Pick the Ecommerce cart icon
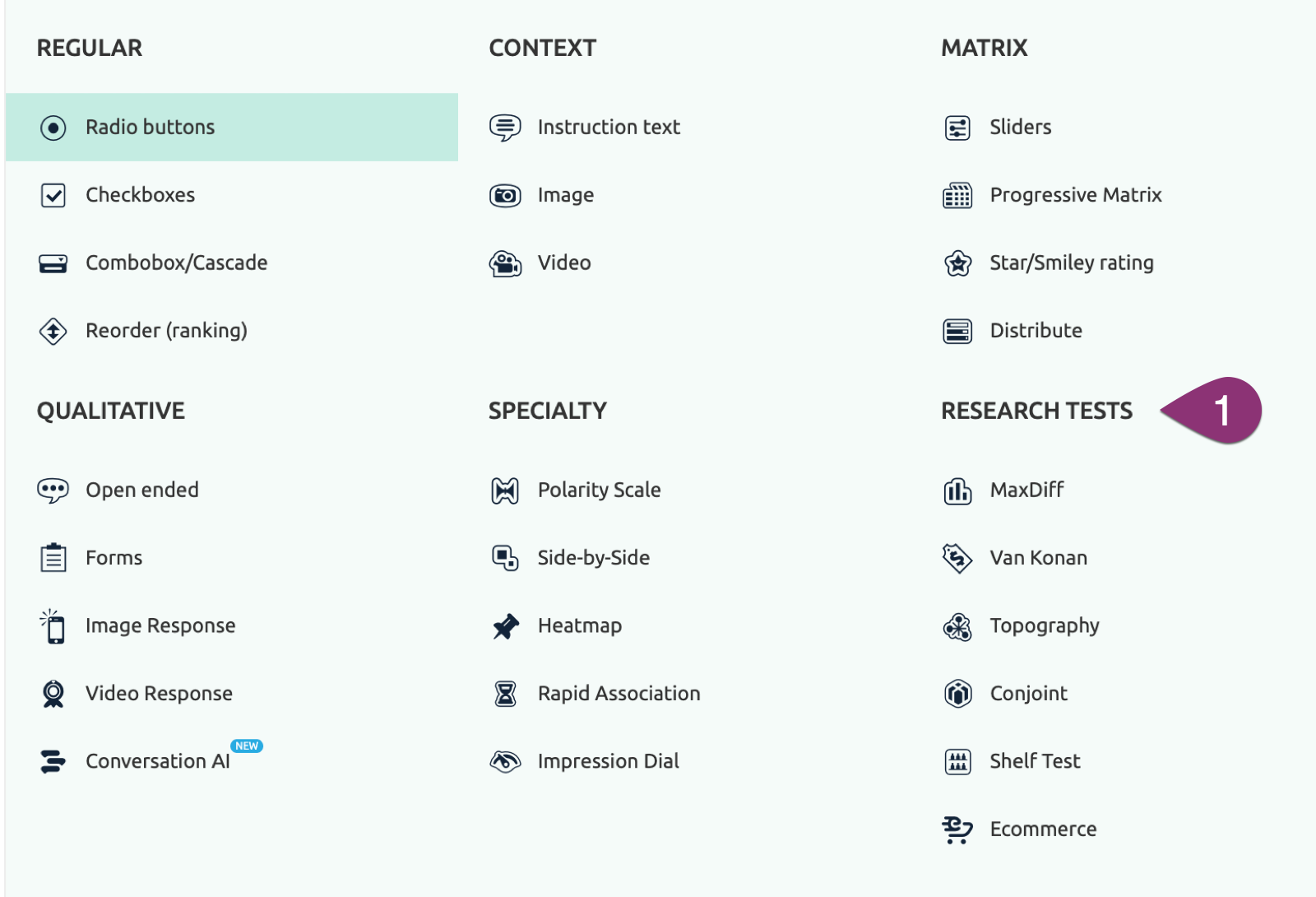The width and height of the screenshot is (1316, 897). point(957,830)
